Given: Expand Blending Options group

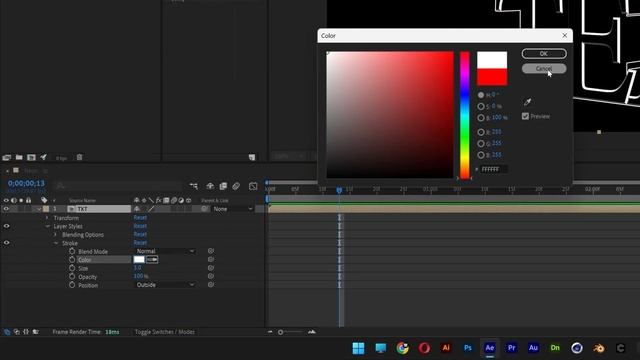Looking at the screenshot, I should 56,235.
